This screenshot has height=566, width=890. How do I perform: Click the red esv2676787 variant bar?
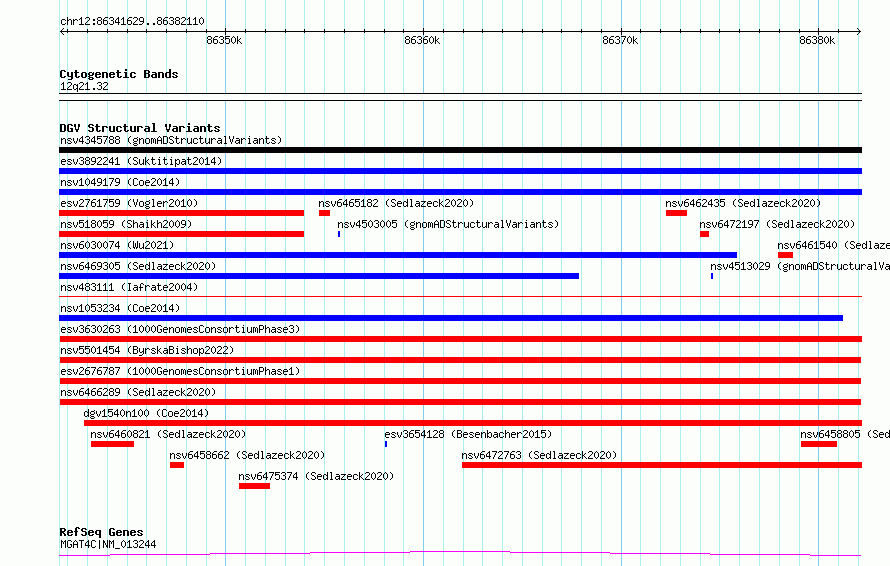pos(460,381)
